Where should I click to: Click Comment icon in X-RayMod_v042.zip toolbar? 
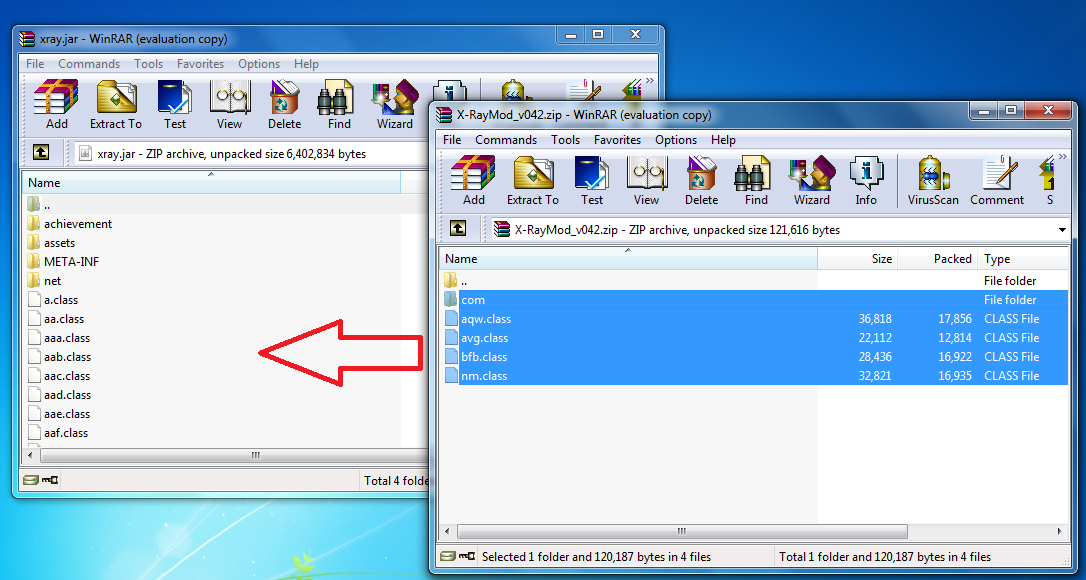pos(997,180)
